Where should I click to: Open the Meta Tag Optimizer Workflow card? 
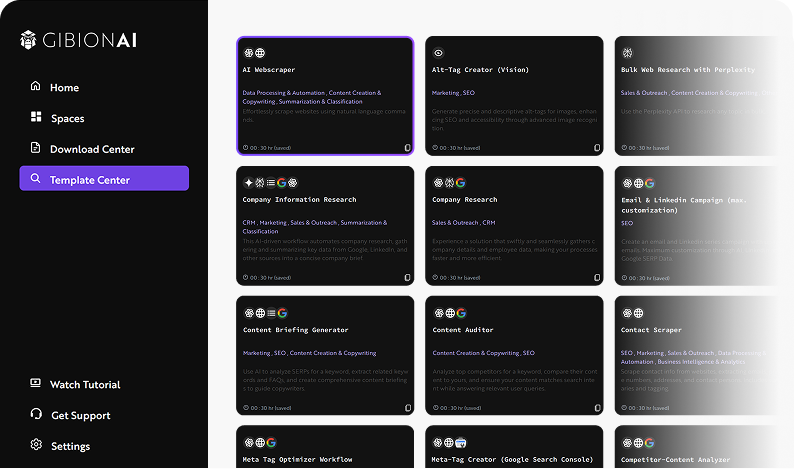tap(297, 459)
